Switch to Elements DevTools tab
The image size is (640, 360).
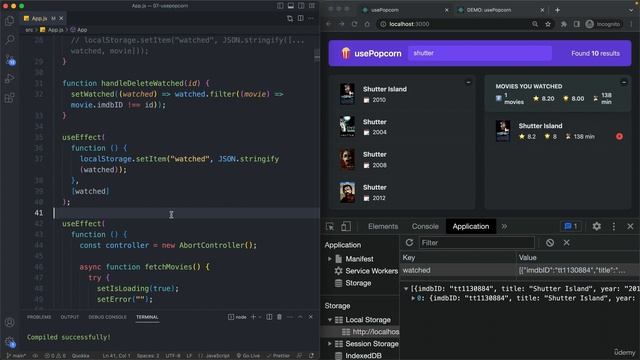(383, 227)
